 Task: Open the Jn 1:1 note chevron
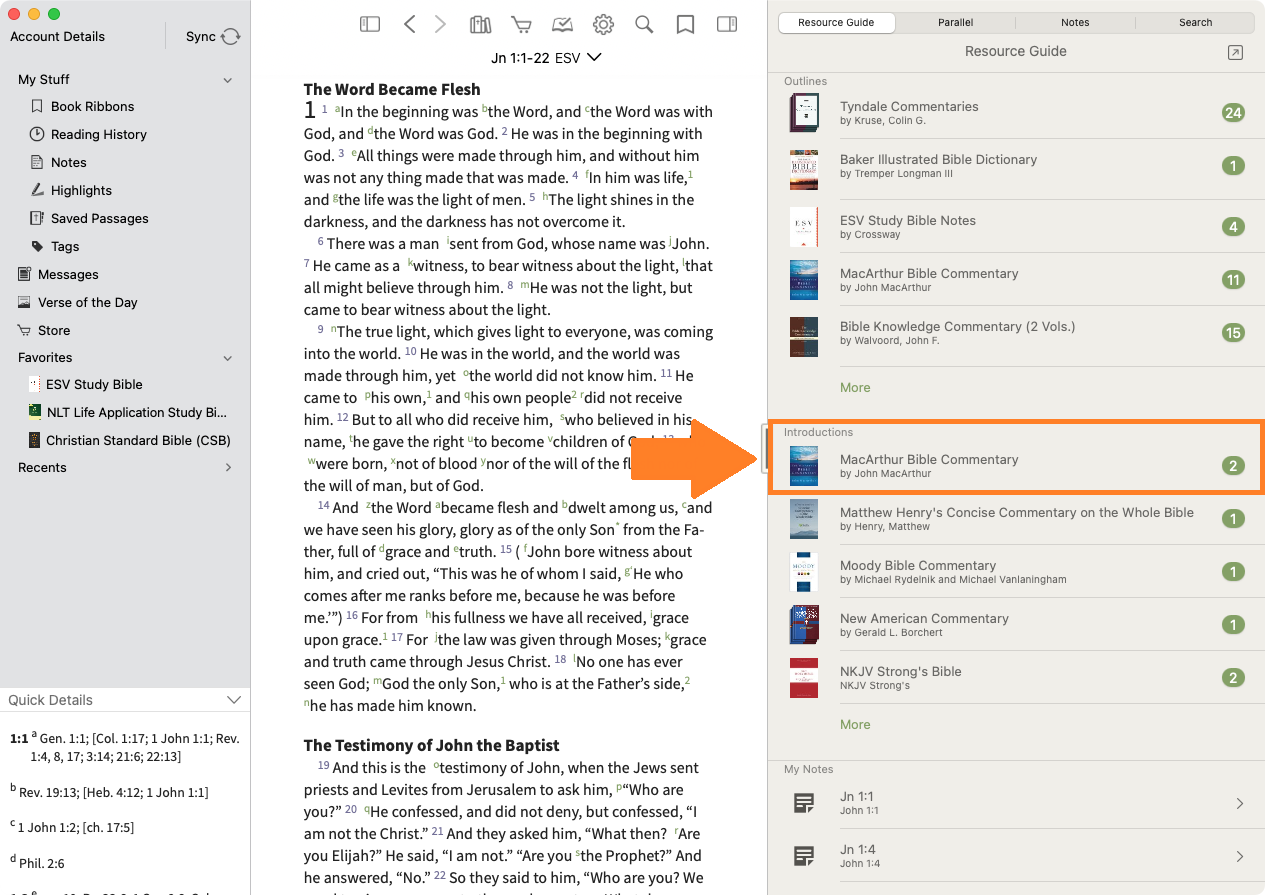point(1240,803)
